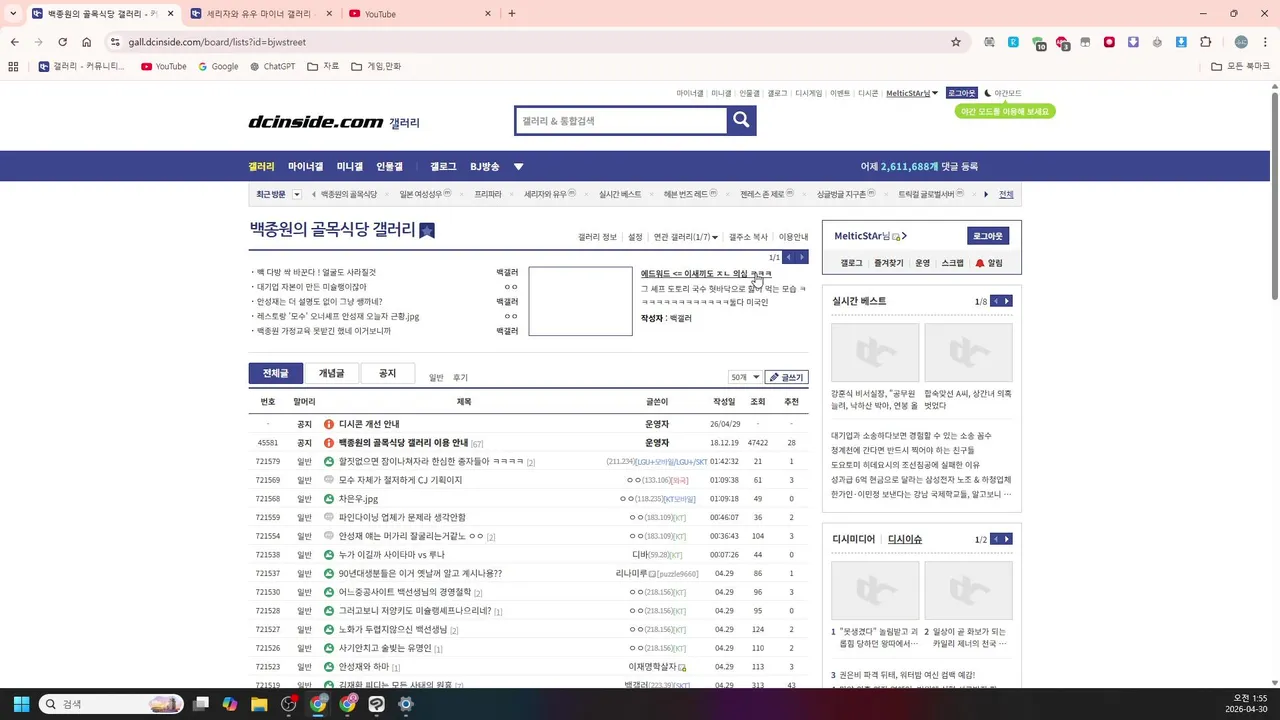Open notifications bell in user box
The image size is (1280, 720).
pyautogui.click(x=989, y=263)
